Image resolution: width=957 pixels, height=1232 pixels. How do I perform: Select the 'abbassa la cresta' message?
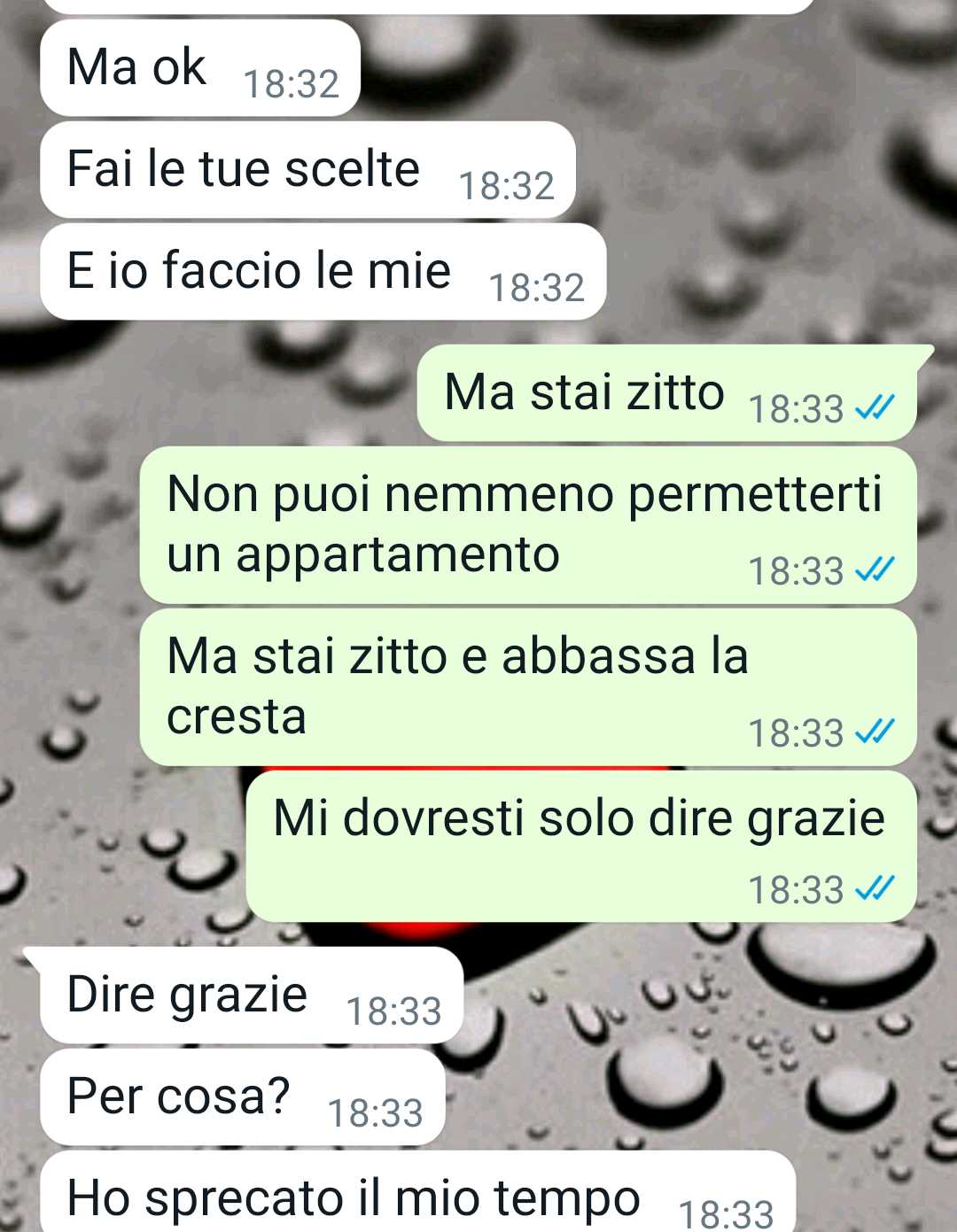(528, 687)
